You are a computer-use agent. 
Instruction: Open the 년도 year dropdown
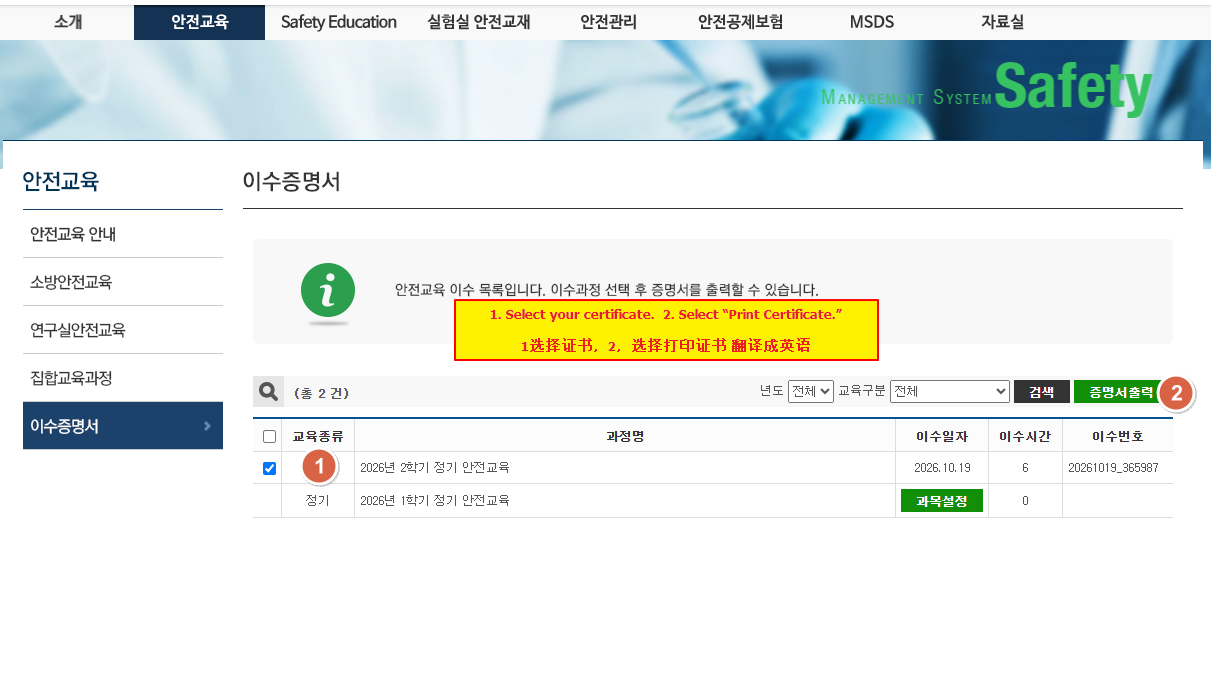click(x=811, y=392)
